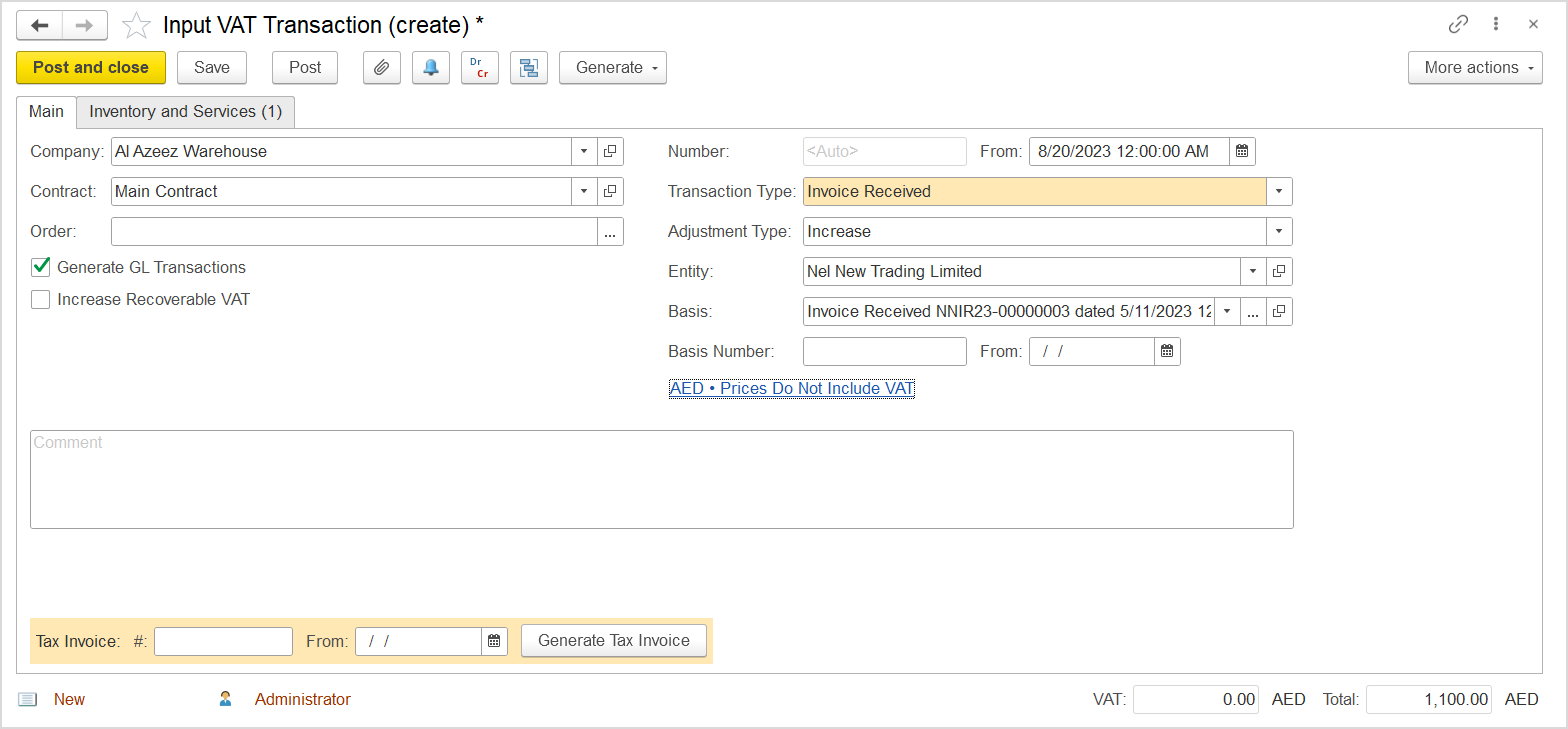Click Generate Tax Invoice button
Screen dimensions: 1568x729
point(614,641)
